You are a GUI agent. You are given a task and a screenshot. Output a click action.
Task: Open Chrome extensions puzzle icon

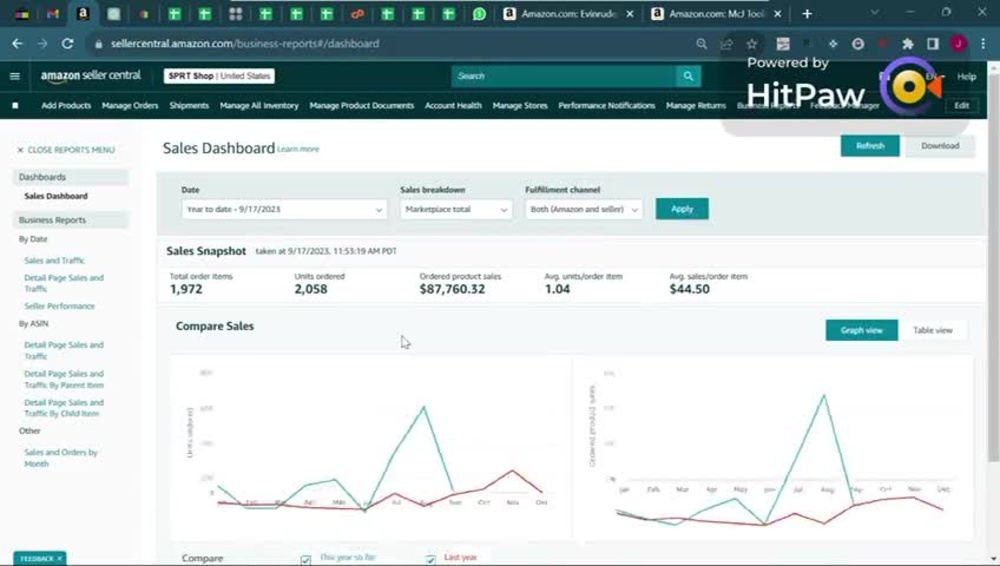(x=908, y=44)
